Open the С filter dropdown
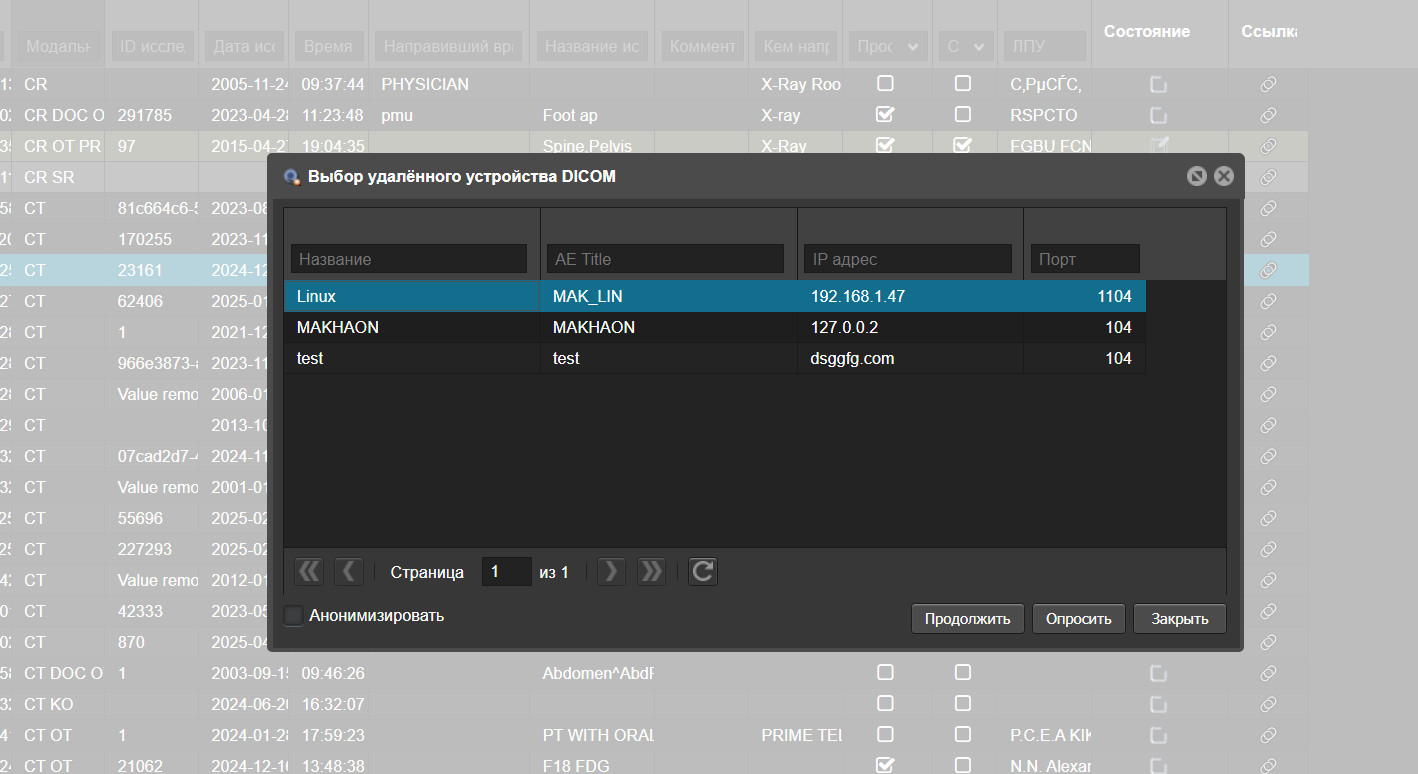The width and height of the screenshot is (1418, 774). (967, 46)
